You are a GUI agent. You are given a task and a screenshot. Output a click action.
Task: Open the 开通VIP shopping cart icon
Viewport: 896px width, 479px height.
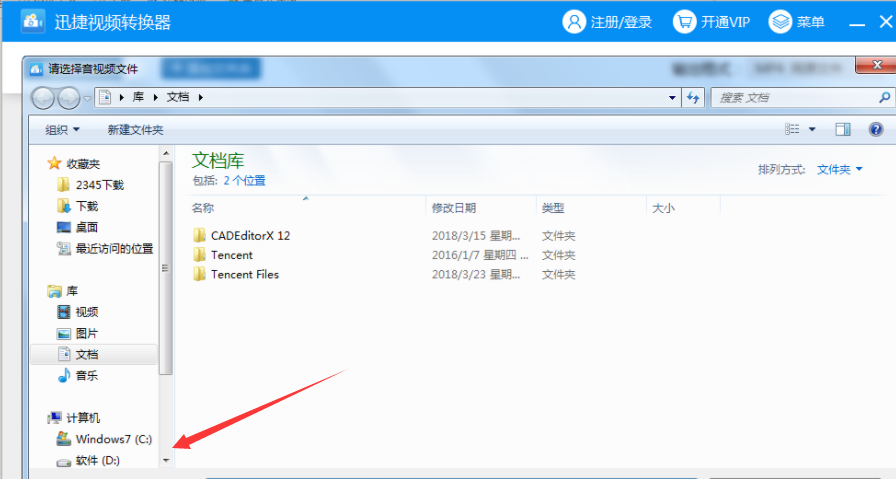pyautogui.click(x=684, y=21)
